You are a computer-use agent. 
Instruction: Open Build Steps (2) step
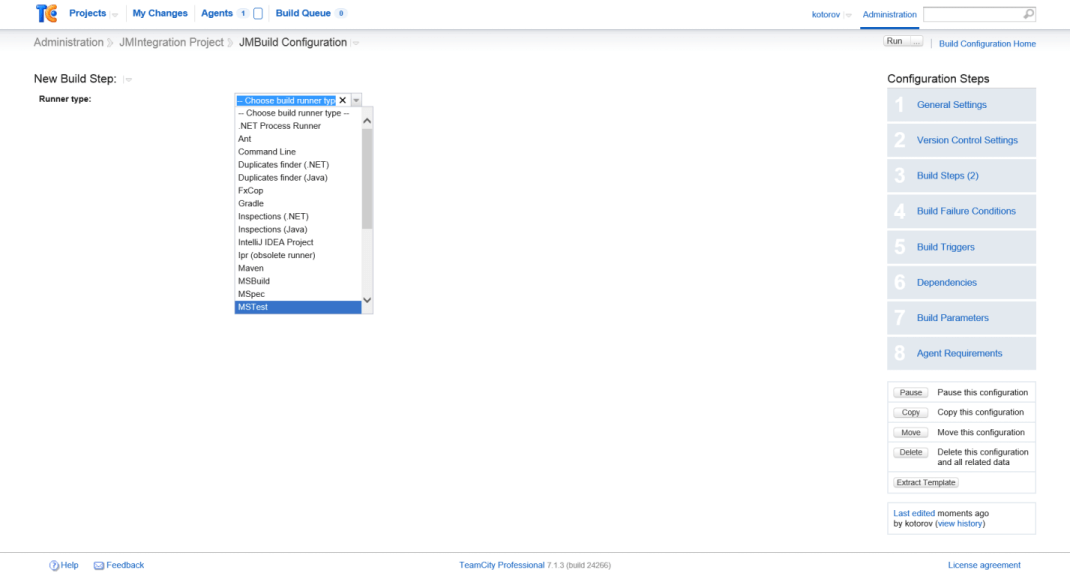(x=961, y=176)
